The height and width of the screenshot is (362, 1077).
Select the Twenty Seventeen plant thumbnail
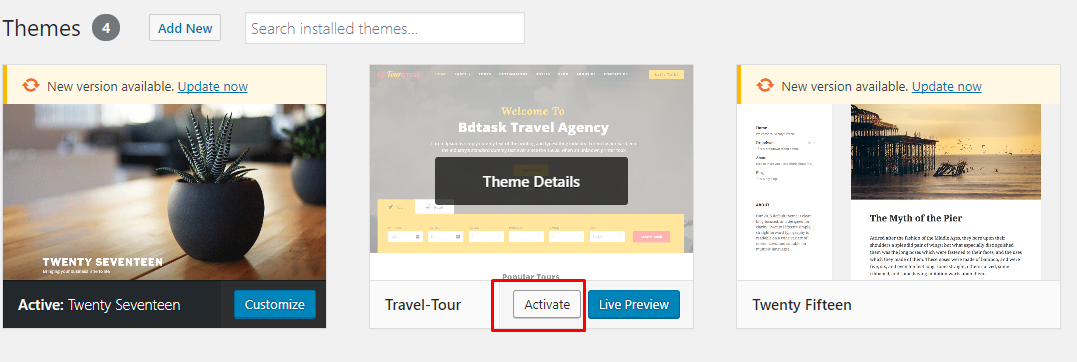pyautogui.click(x=165, y=192)
